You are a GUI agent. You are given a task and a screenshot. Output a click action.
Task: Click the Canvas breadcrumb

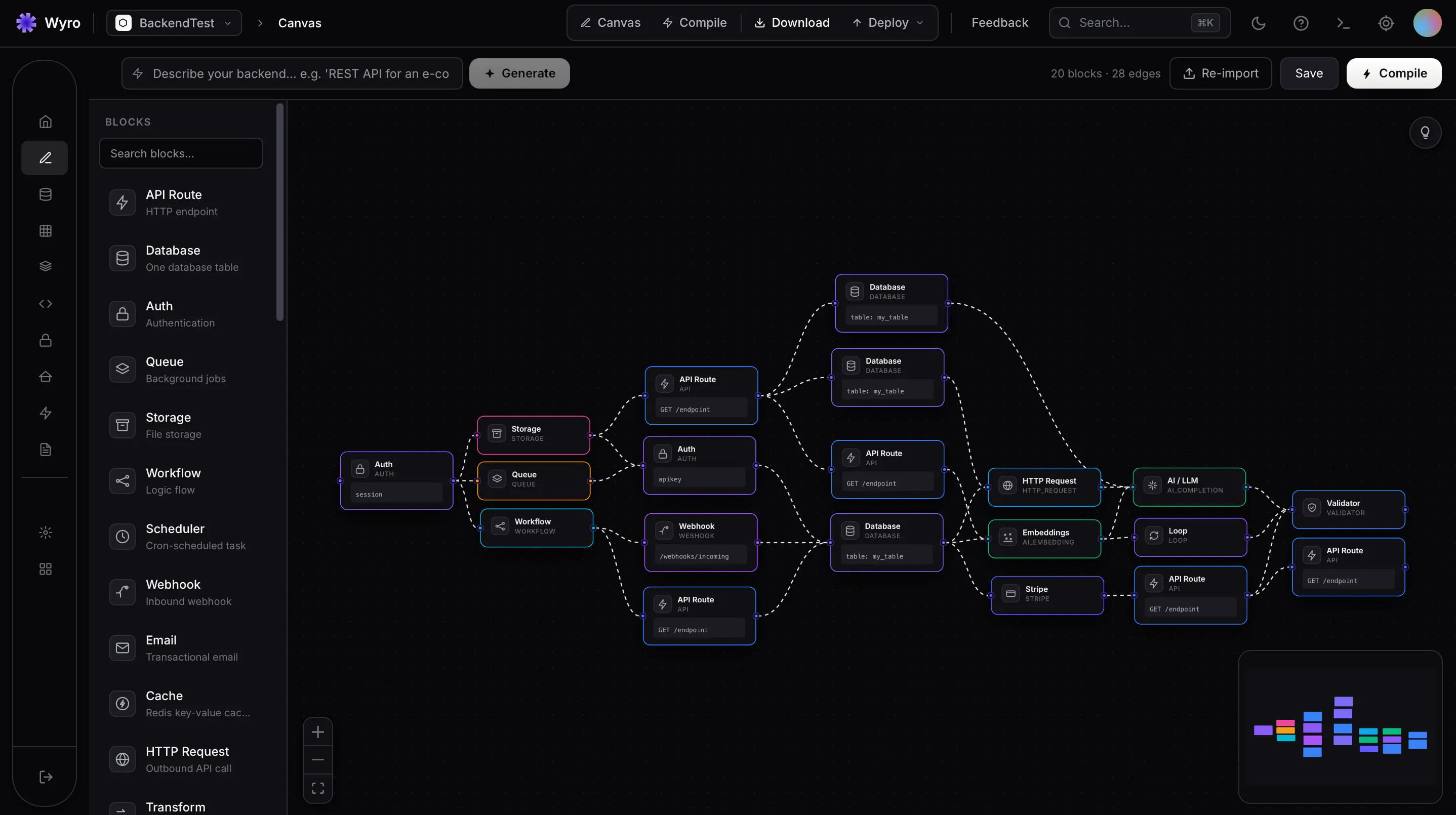coord(300,23)
